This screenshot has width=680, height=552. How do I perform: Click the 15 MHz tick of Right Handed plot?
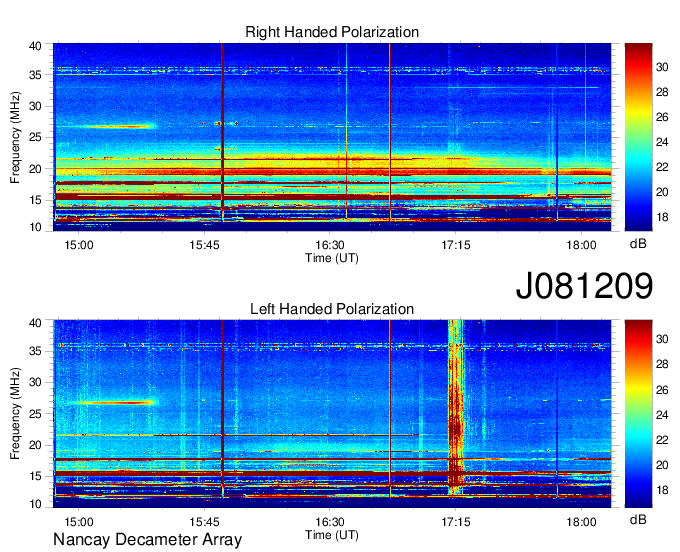35,200
